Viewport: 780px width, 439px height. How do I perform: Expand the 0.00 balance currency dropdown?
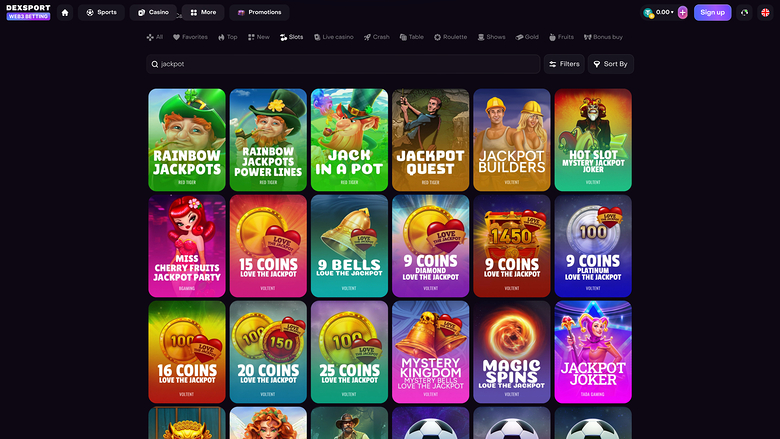[x=659, y=12]
